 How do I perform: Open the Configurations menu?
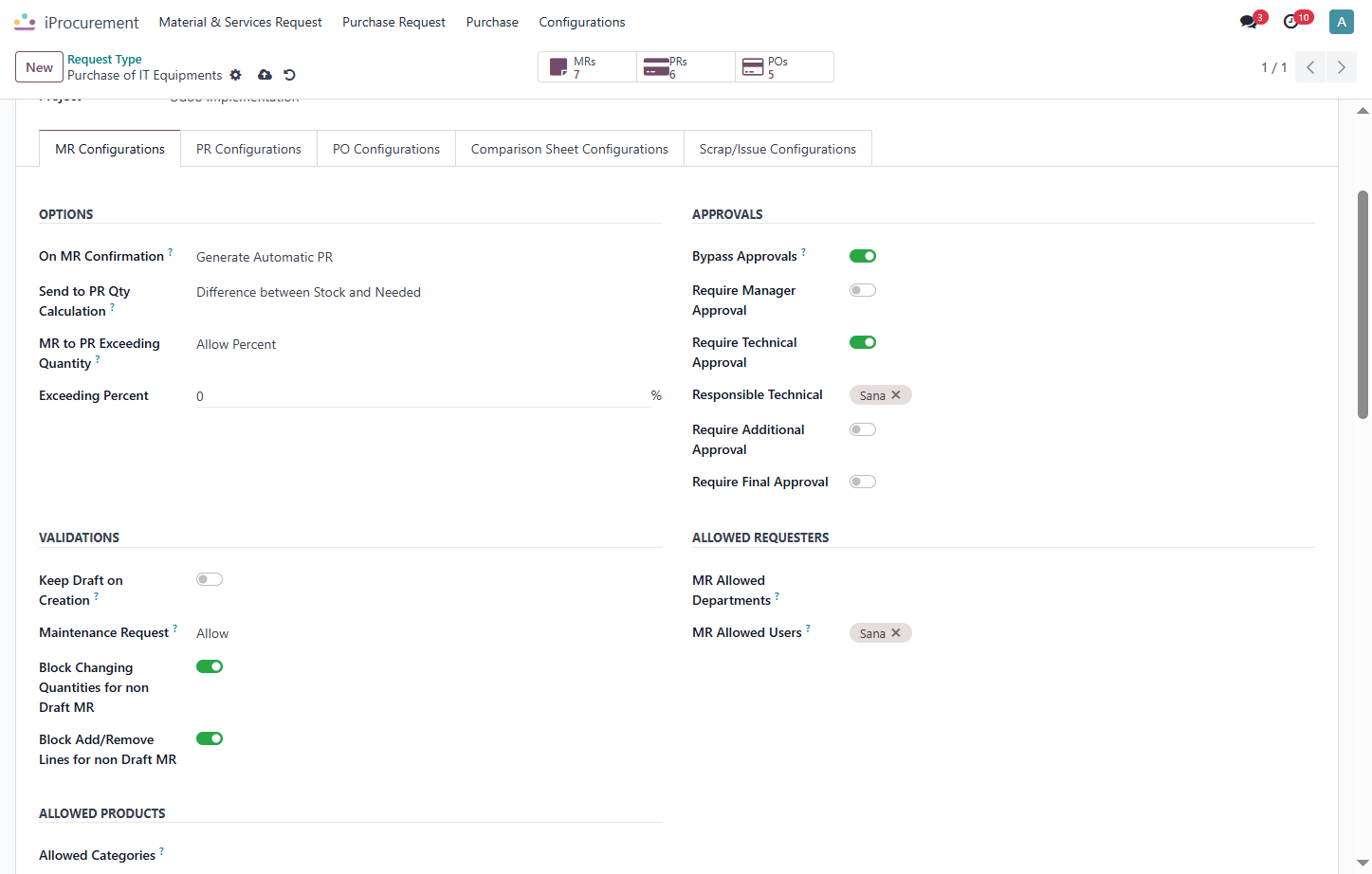582,22
